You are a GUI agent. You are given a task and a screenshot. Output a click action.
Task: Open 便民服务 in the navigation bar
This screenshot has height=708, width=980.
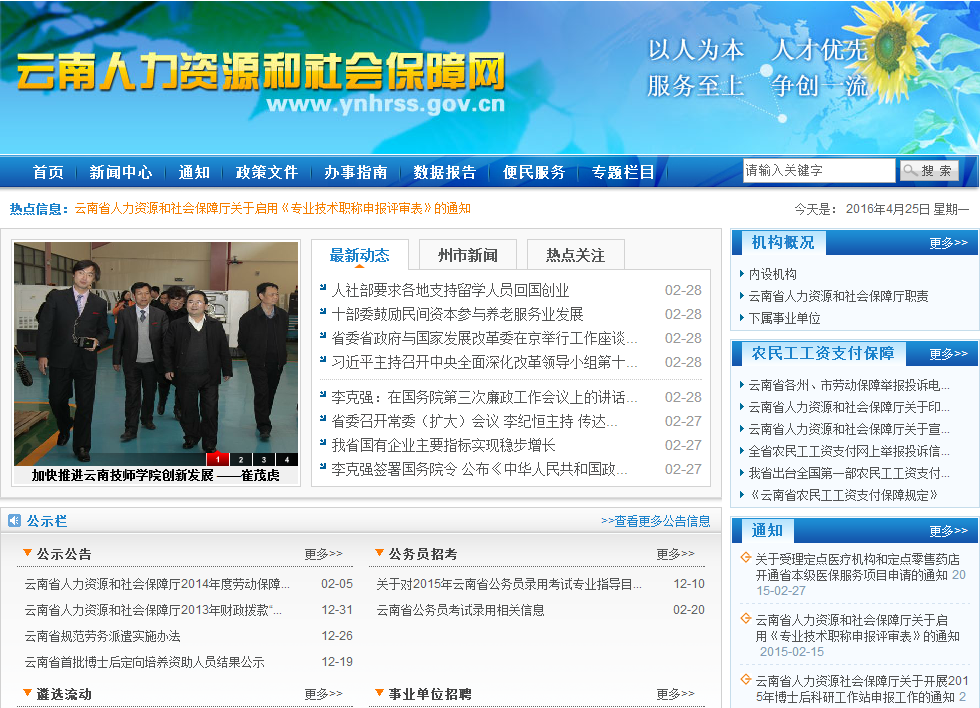[x=534, y=172]
